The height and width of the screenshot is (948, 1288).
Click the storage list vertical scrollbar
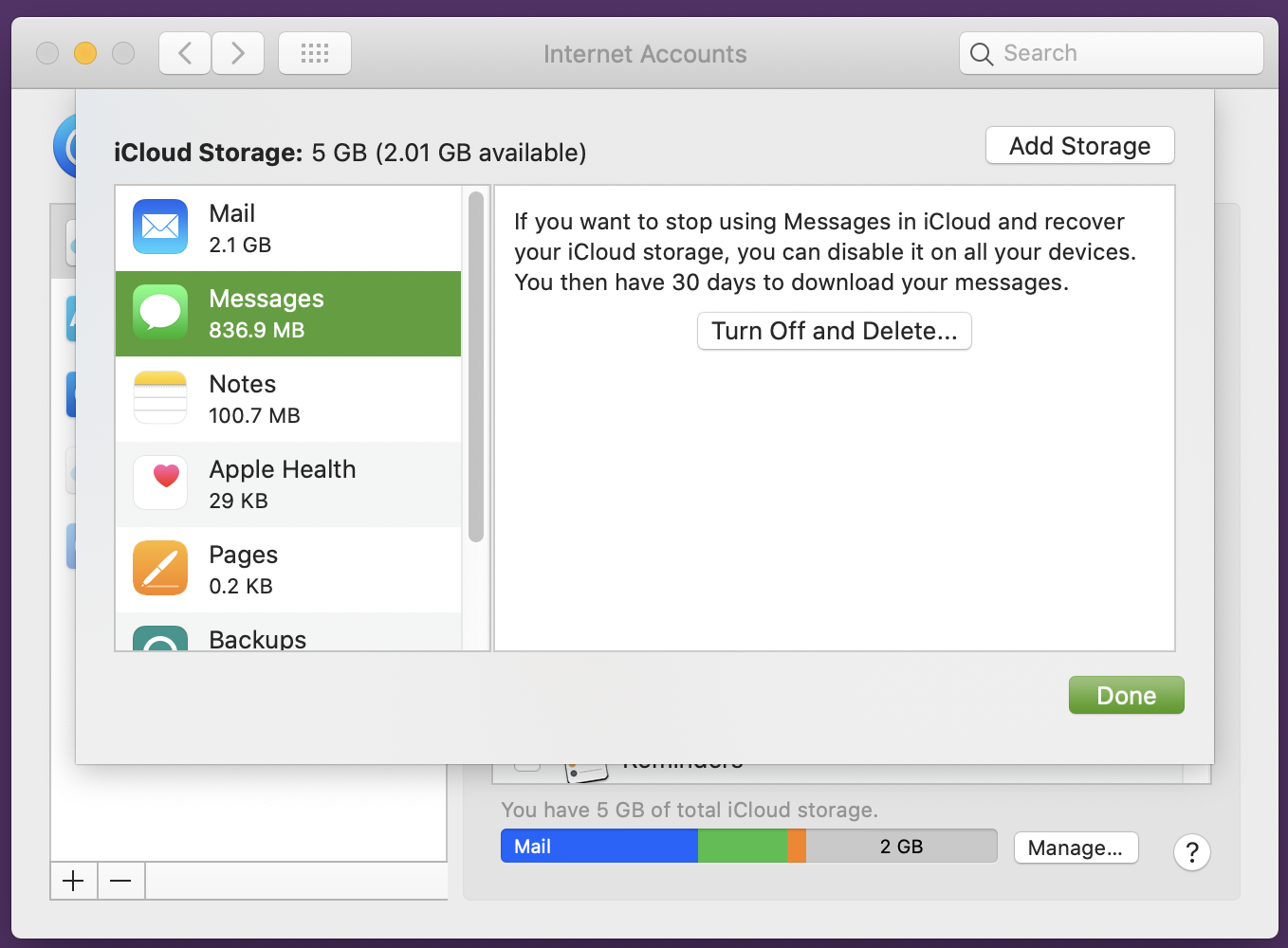pos(476,367)
